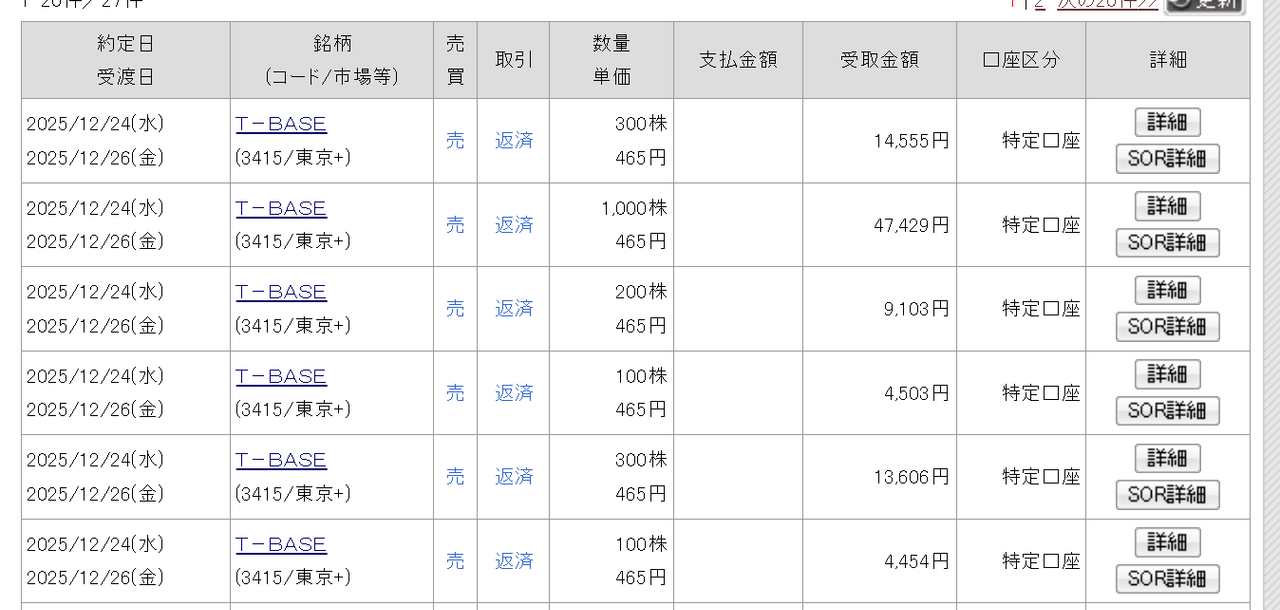Open 詳細 for the 4,503円 trade

(1167, 374)
